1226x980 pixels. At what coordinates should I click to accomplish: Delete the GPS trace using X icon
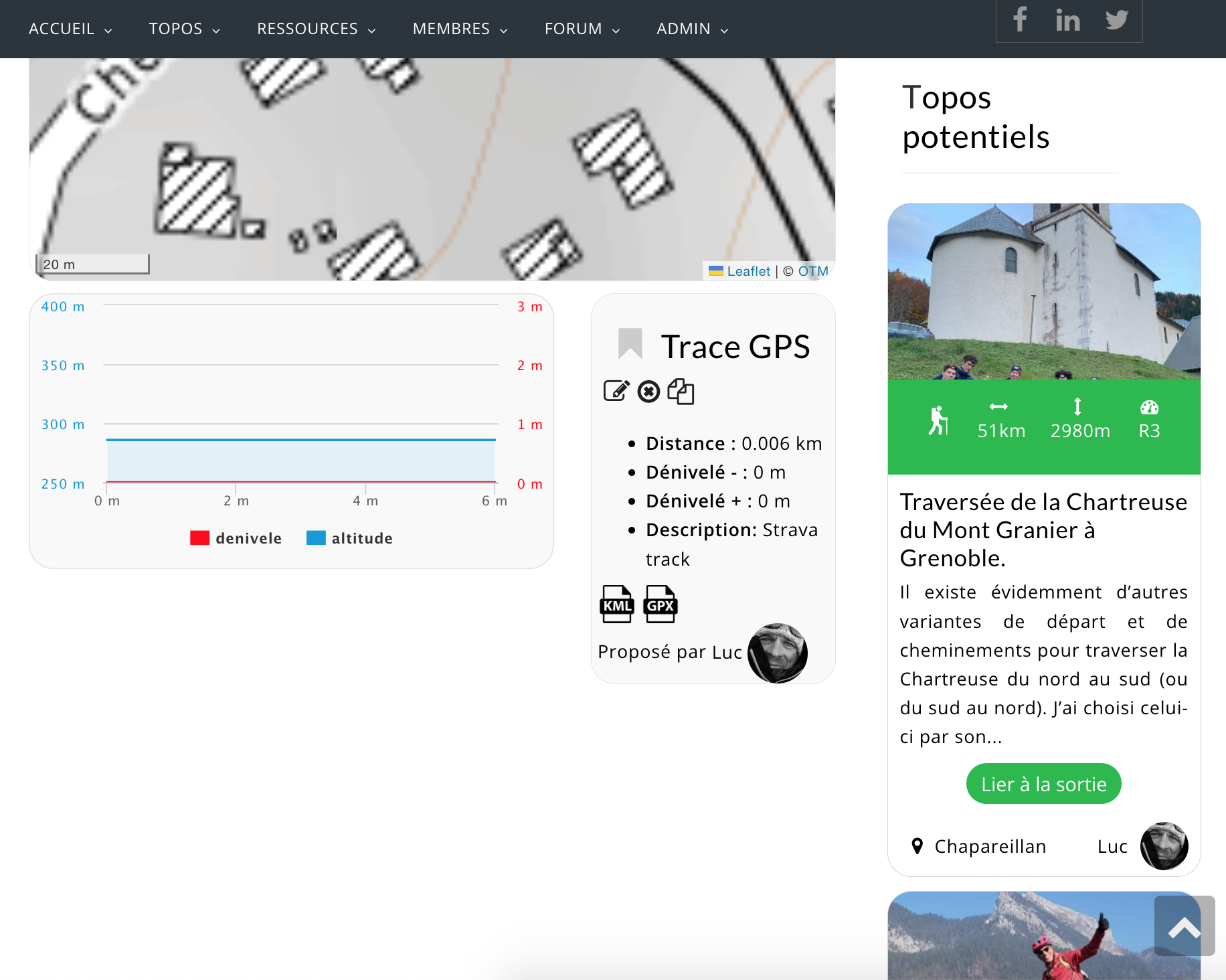pos(648,391)
